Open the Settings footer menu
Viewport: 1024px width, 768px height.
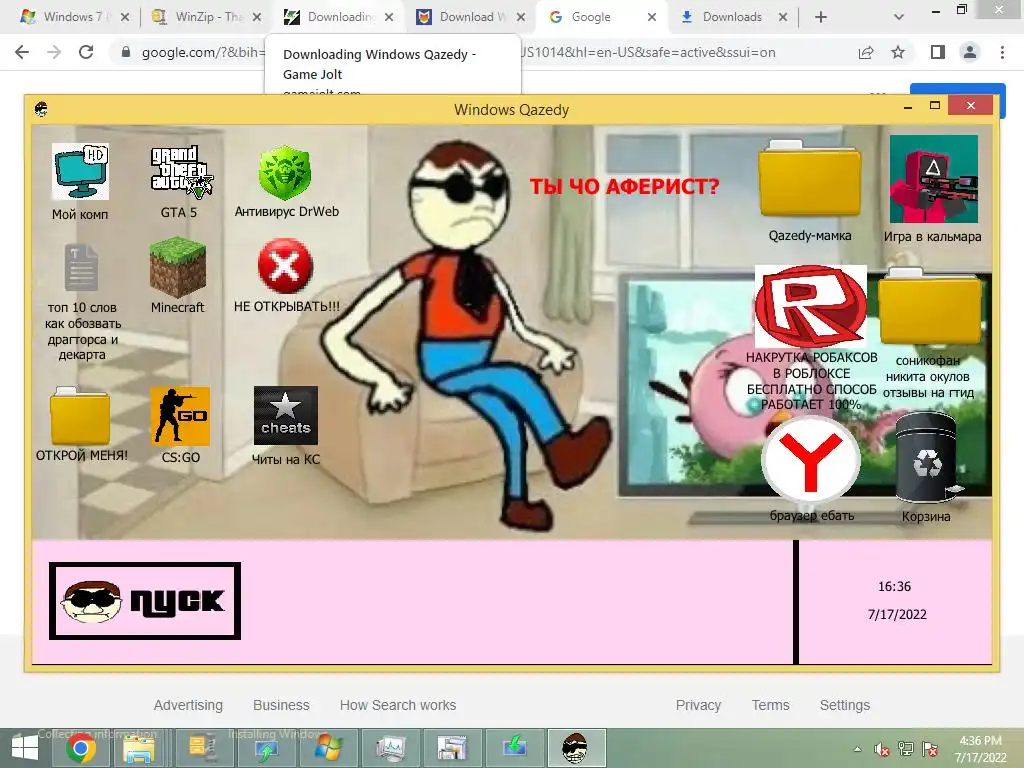click(x=845, y=705)
